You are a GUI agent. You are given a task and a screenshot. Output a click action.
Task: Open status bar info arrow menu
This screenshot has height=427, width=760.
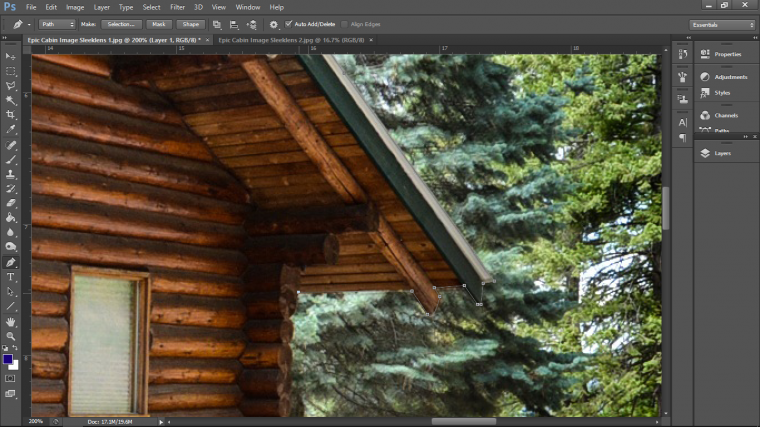click(x=161, y=422)
